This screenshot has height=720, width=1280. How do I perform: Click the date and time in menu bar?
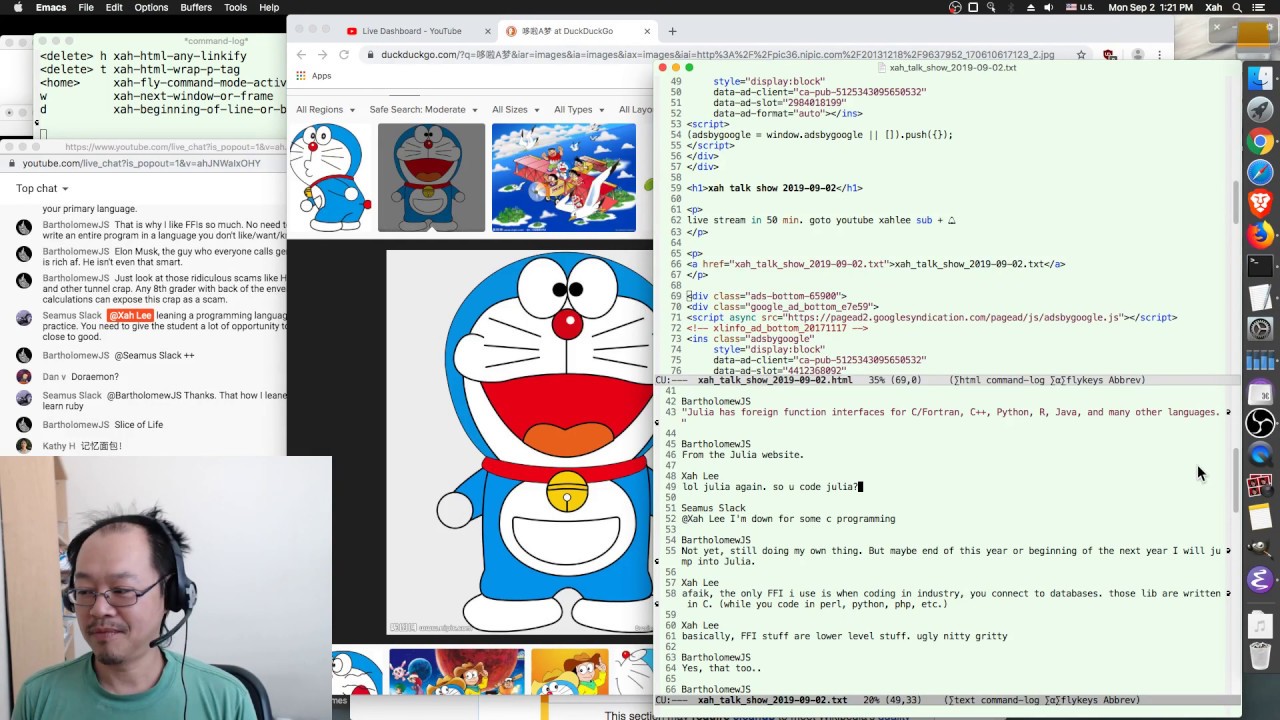pyautogui.click(x=1151, y=7)
